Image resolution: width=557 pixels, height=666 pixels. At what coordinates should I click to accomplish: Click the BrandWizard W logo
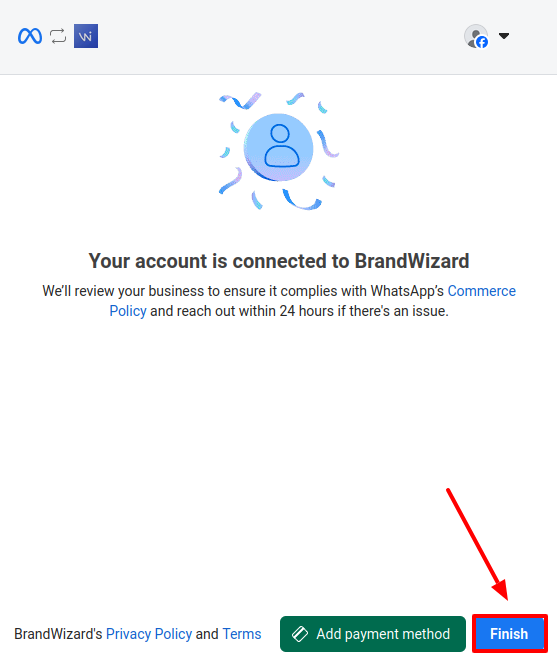pyautogui.click(x=86, y=36)
